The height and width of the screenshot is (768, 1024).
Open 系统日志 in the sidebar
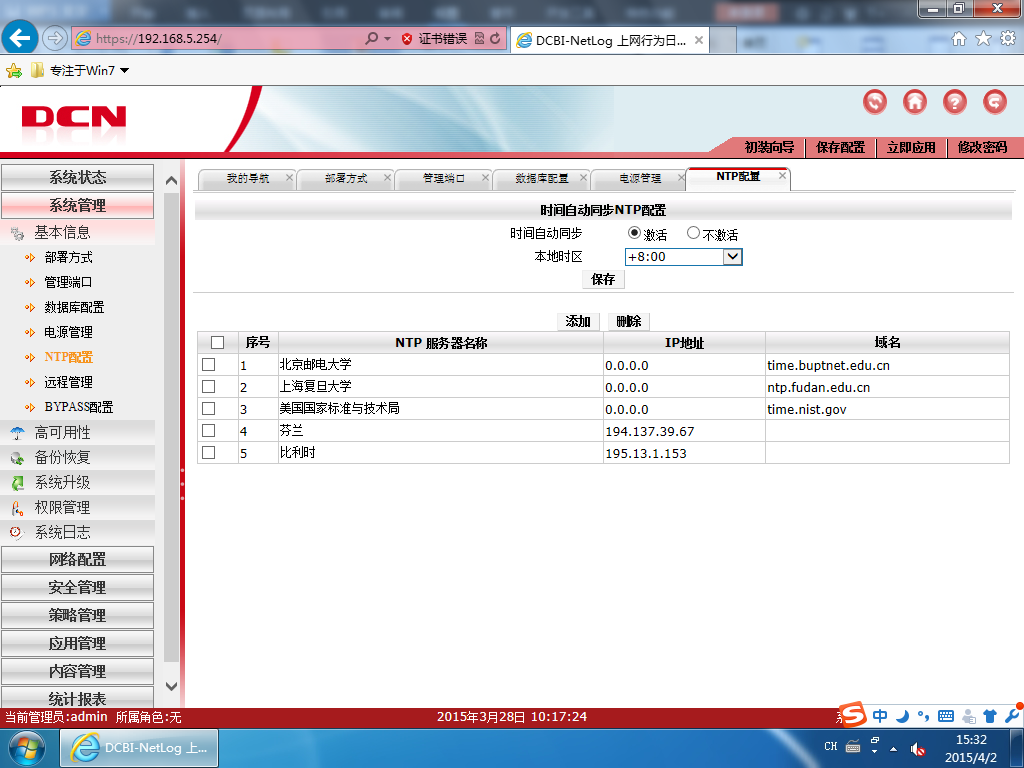click(77, 532)
